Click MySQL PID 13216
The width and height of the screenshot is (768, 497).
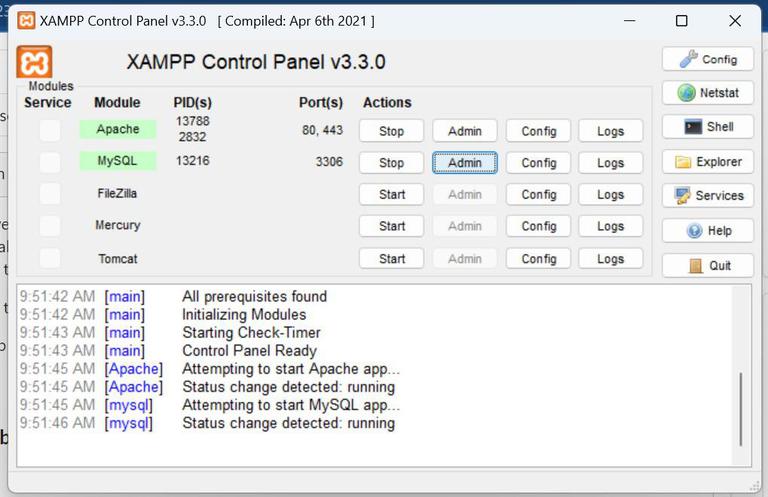[x=192, y=161]
